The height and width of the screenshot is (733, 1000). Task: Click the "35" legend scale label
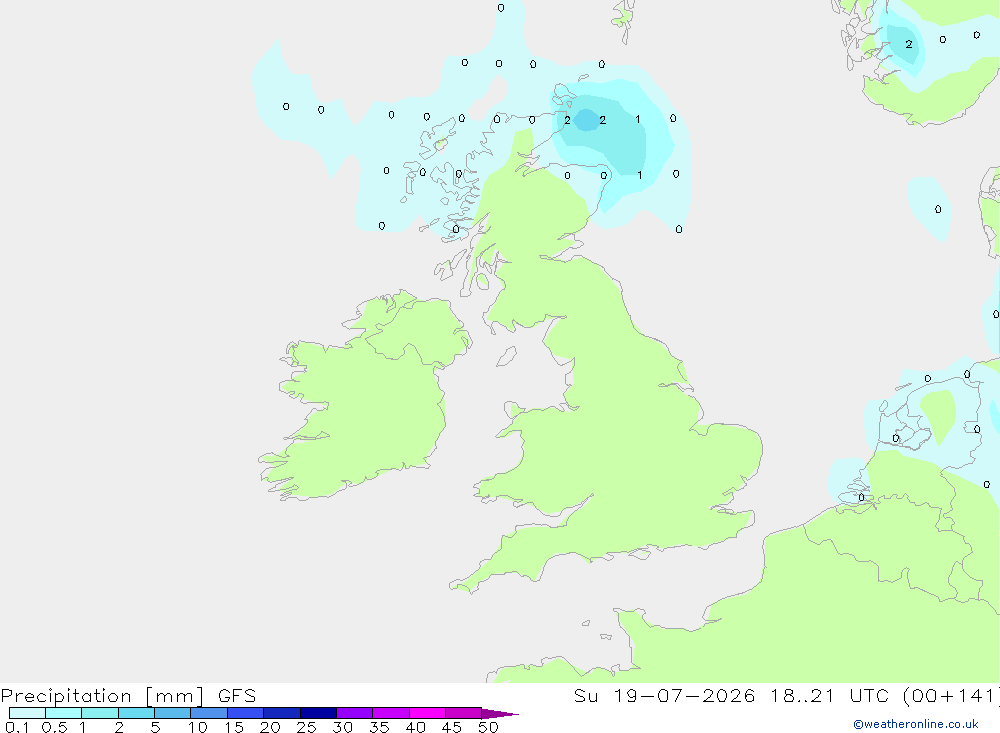tap(379, 727)
